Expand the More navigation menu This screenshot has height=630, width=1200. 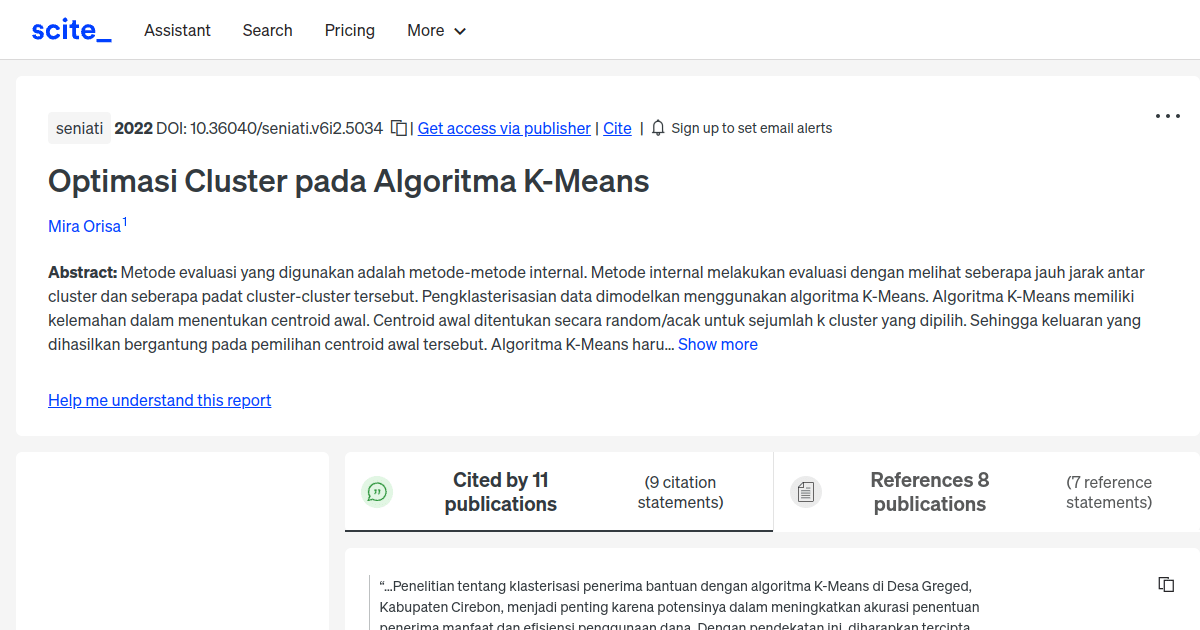click(x=436, y=31)
